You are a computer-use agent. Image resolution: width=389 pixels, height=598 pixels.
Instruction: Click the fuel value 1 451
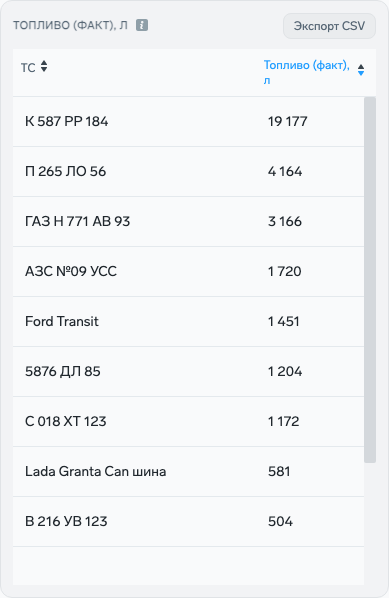point(283,321)
